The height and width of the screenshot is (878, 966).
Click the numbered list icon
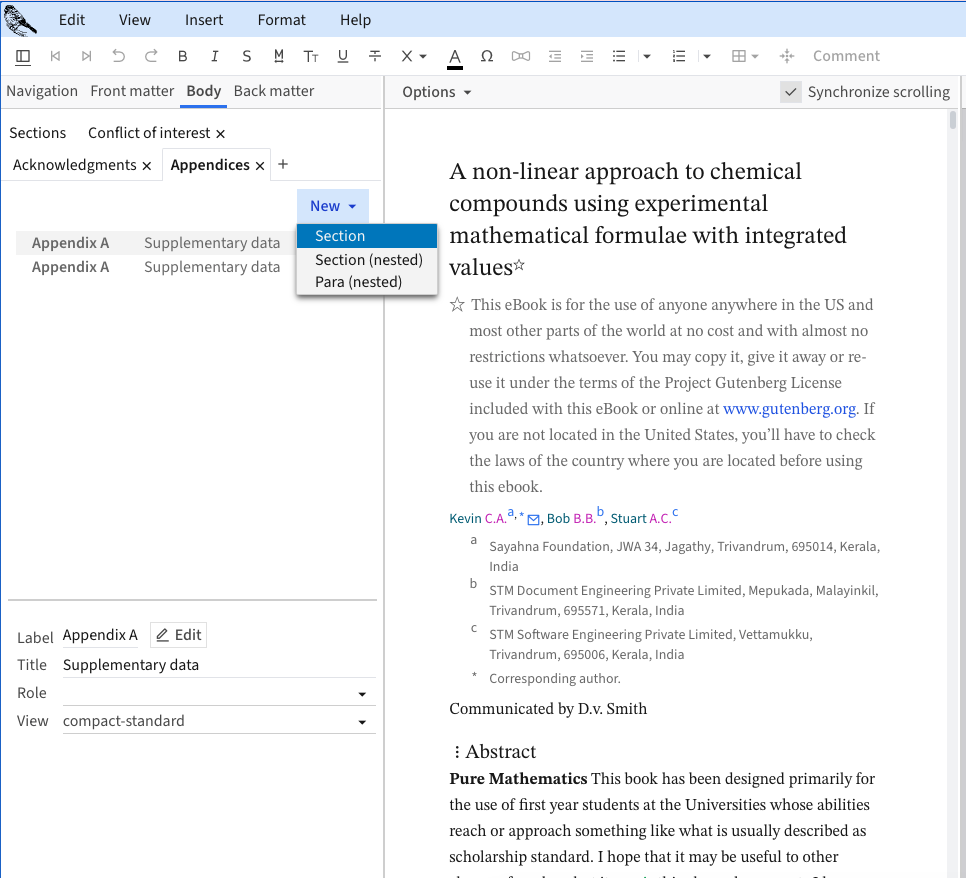[x=679, y=56]
